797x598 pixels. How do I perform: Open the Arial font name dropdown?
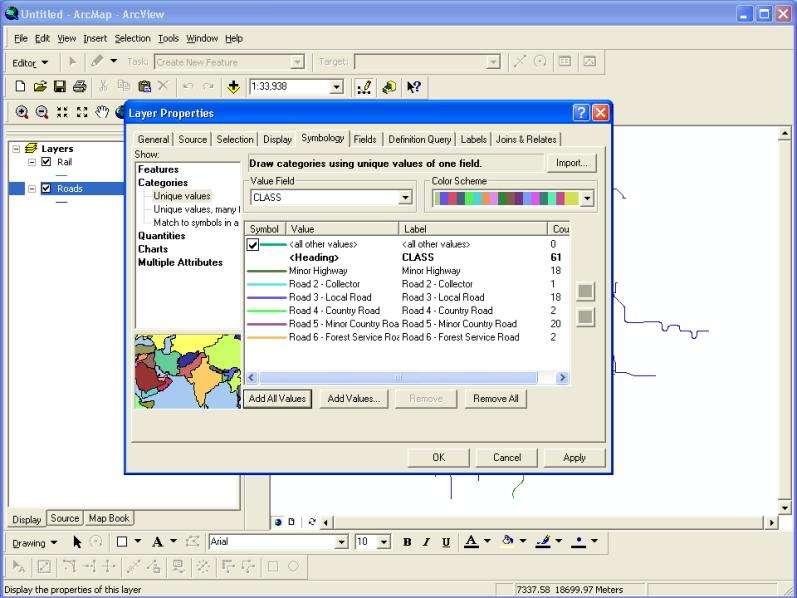click(x=342, y=542)
